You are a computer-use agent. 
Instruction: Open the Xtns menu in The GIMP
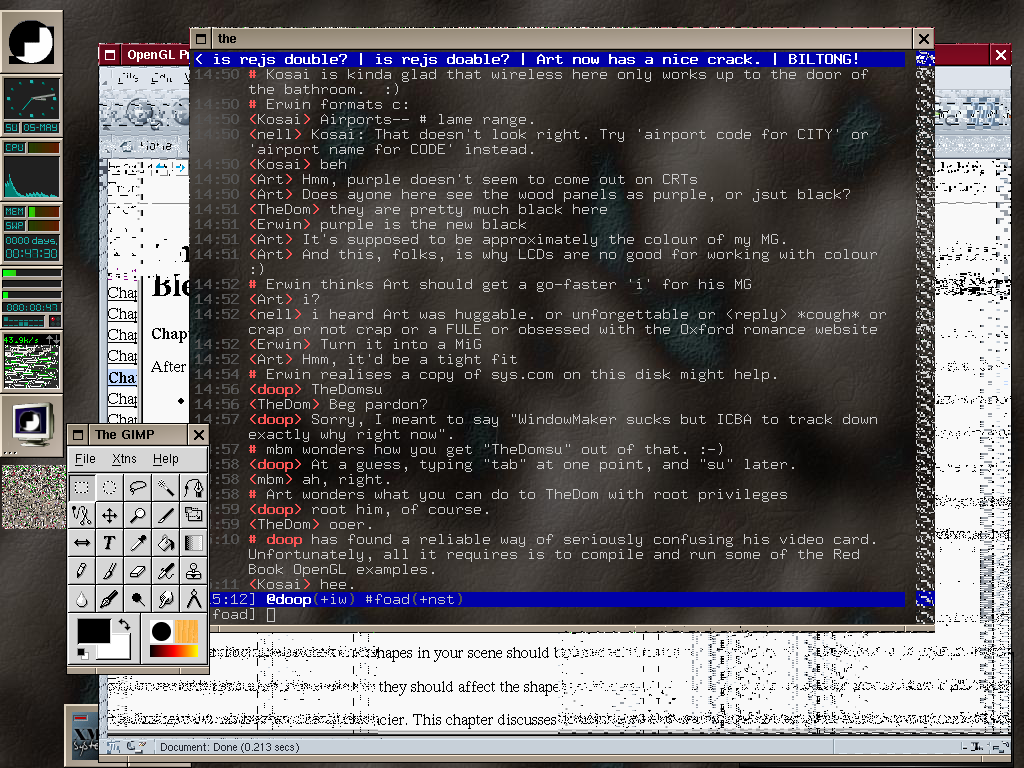(x=124, y=459)
